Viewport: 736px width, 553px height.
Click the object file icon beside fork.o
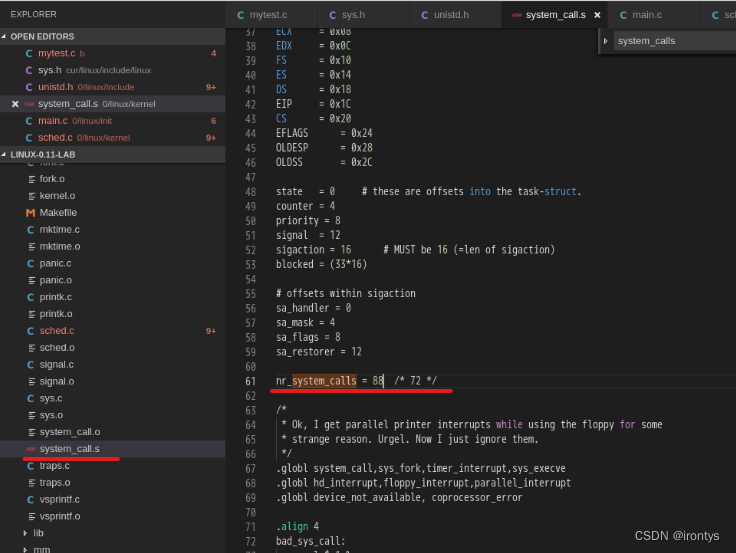[31, 179]
